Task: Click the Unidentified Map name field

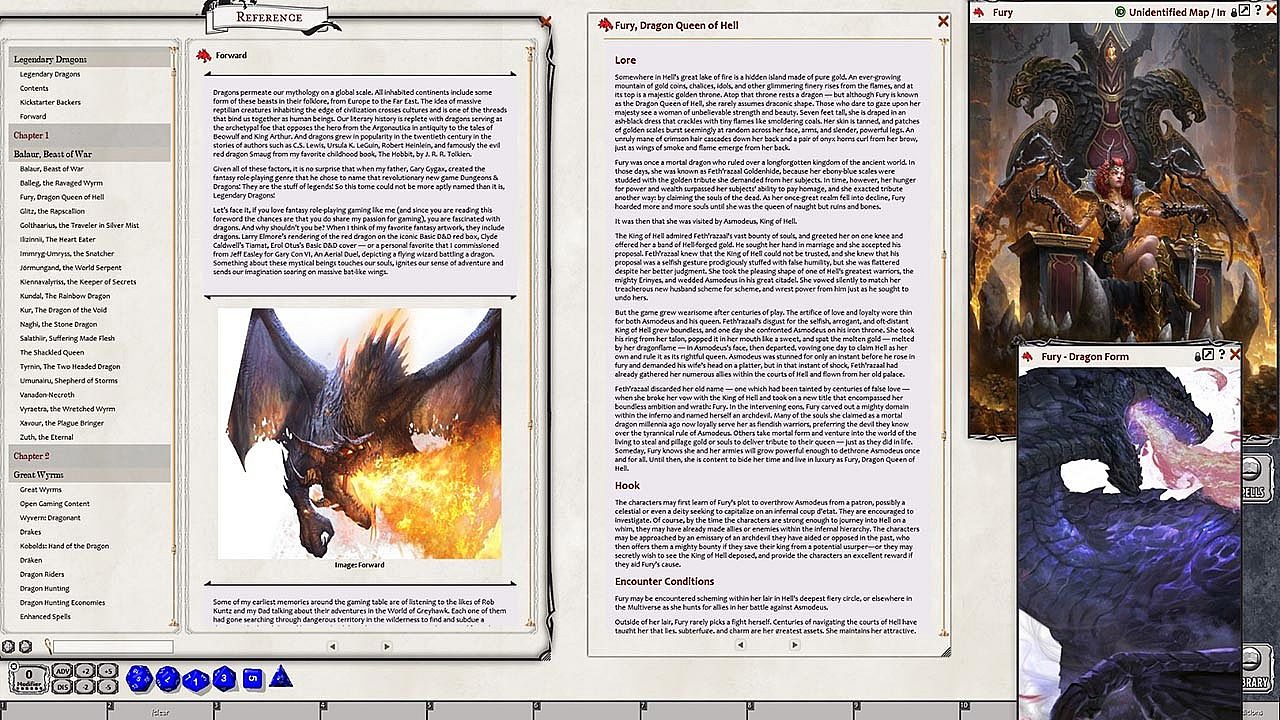Action: coord(1177,12)
